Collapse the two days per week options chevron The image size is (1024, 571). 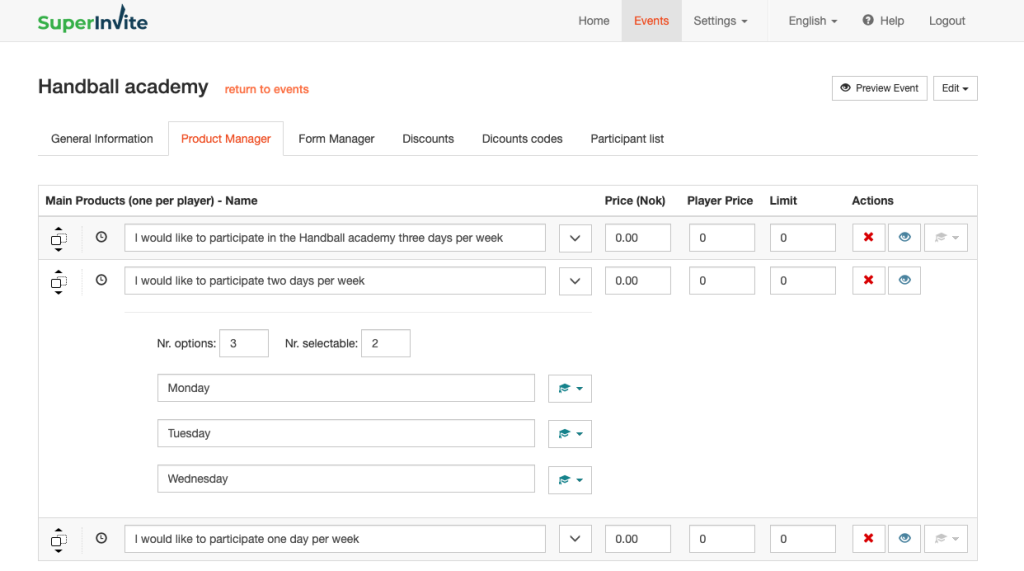click(x=574, y=281)
